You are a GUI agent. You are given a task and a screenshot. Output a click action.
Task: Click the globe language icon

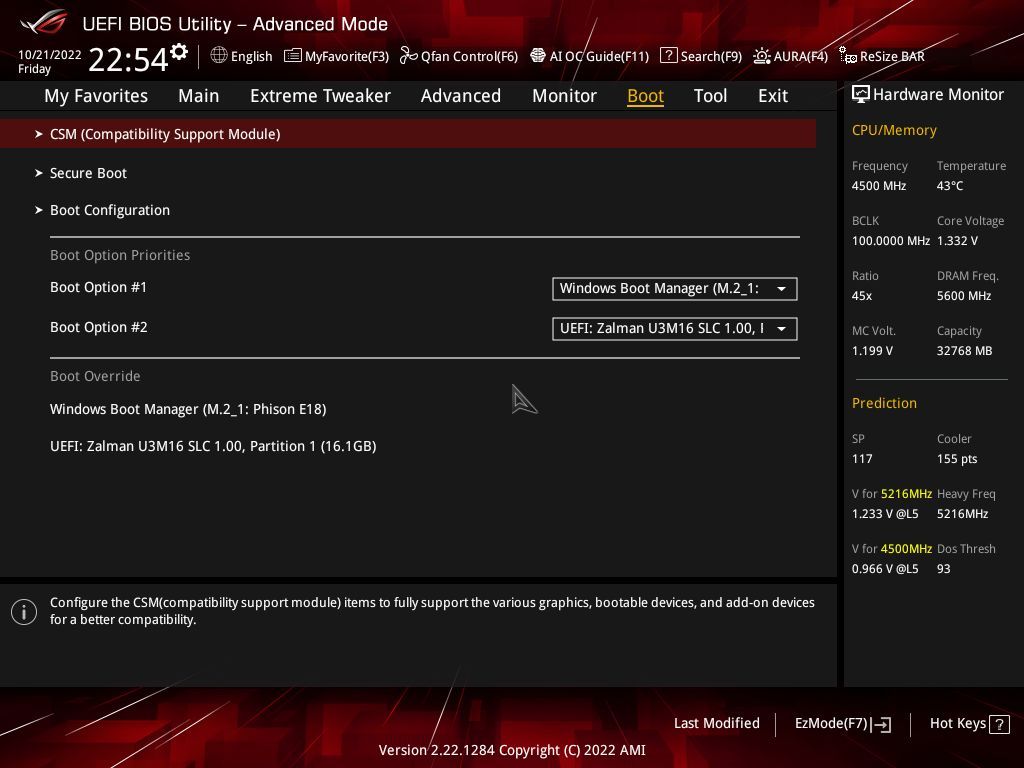pyautogui.click(x=219, y=56)
